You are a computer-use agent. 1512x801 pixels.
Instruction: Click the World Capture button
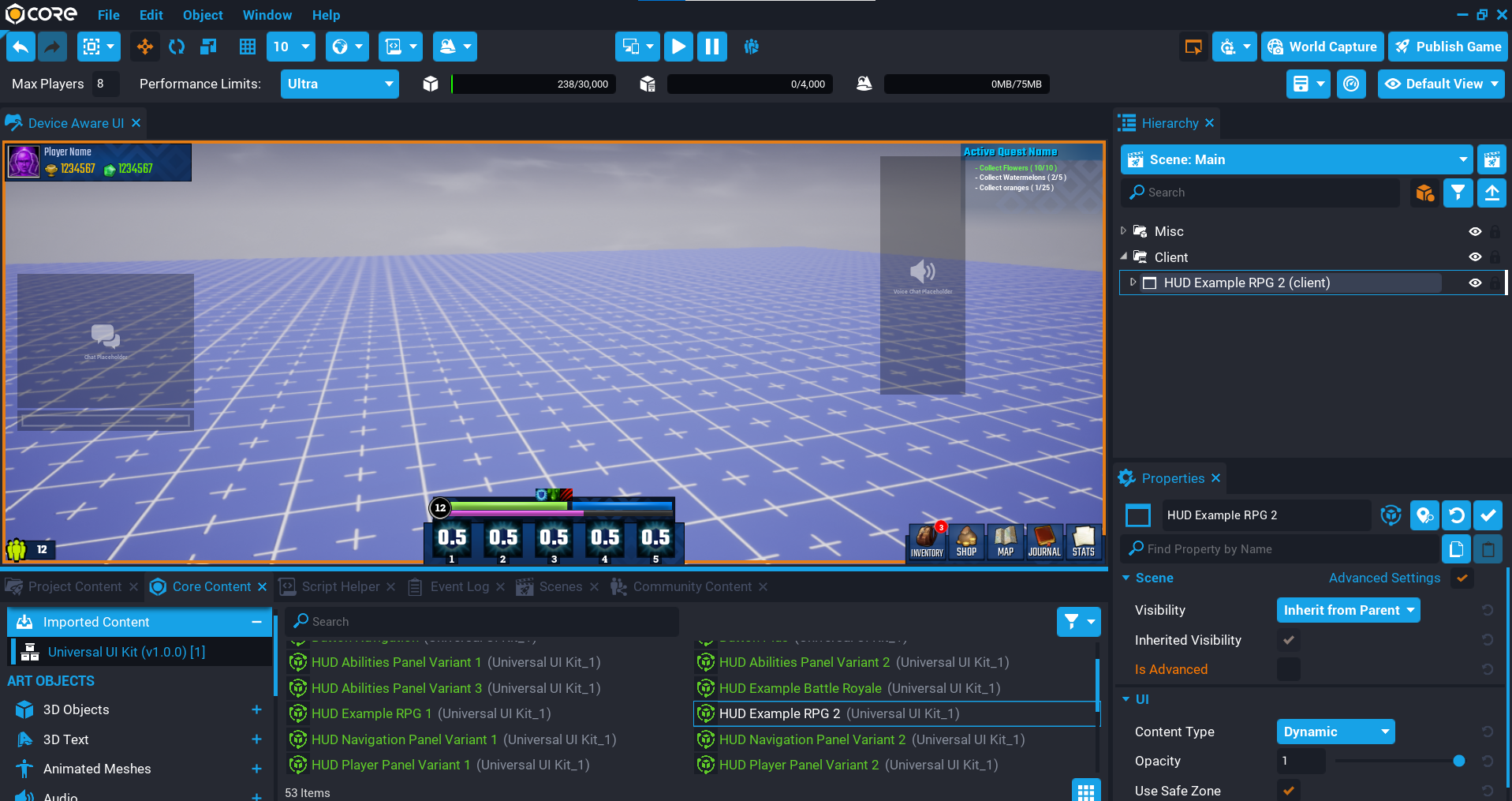1322,47
